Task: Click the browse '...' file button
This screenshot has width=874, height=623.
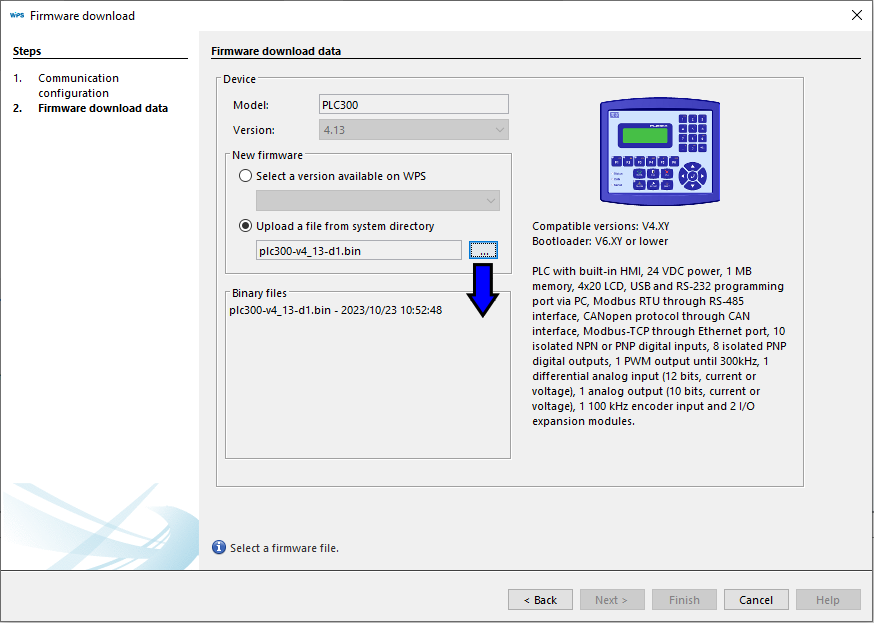Action: tap(483, 250)
